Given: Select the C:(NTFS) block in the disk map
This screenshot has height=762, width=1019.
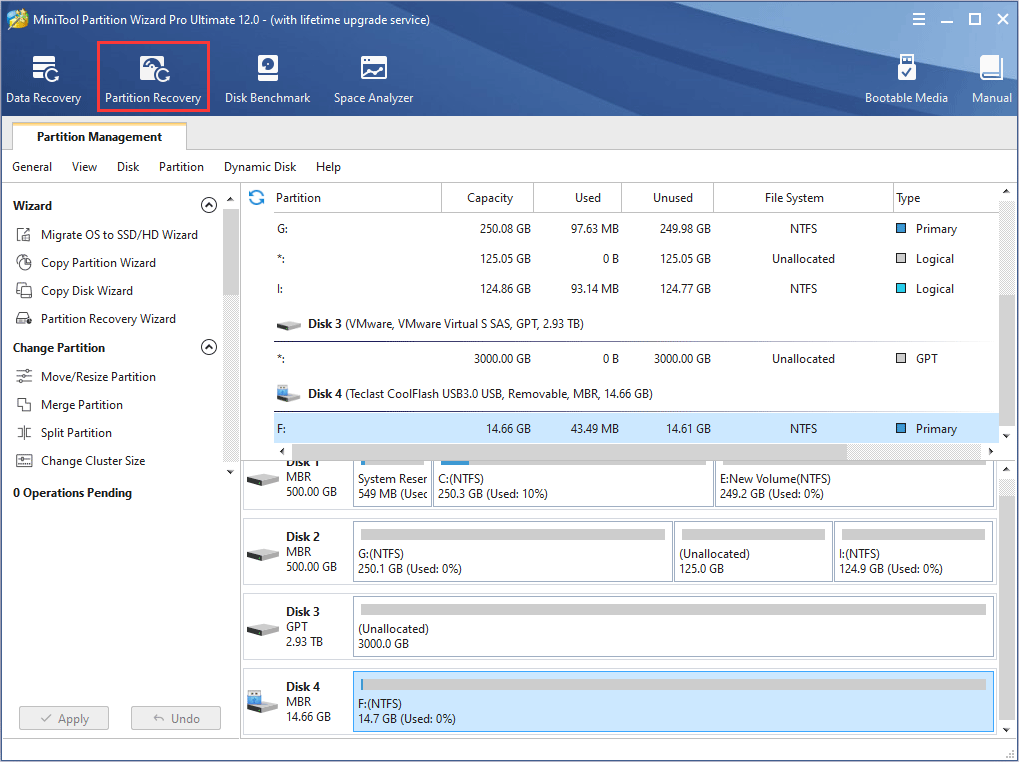Looking at the screenshot, I should point(573,484).
